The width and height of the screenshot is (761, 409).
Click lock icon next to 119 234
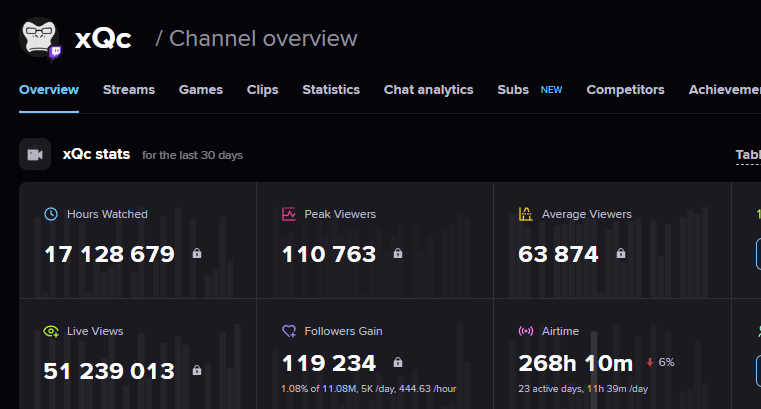coord(397,362)
